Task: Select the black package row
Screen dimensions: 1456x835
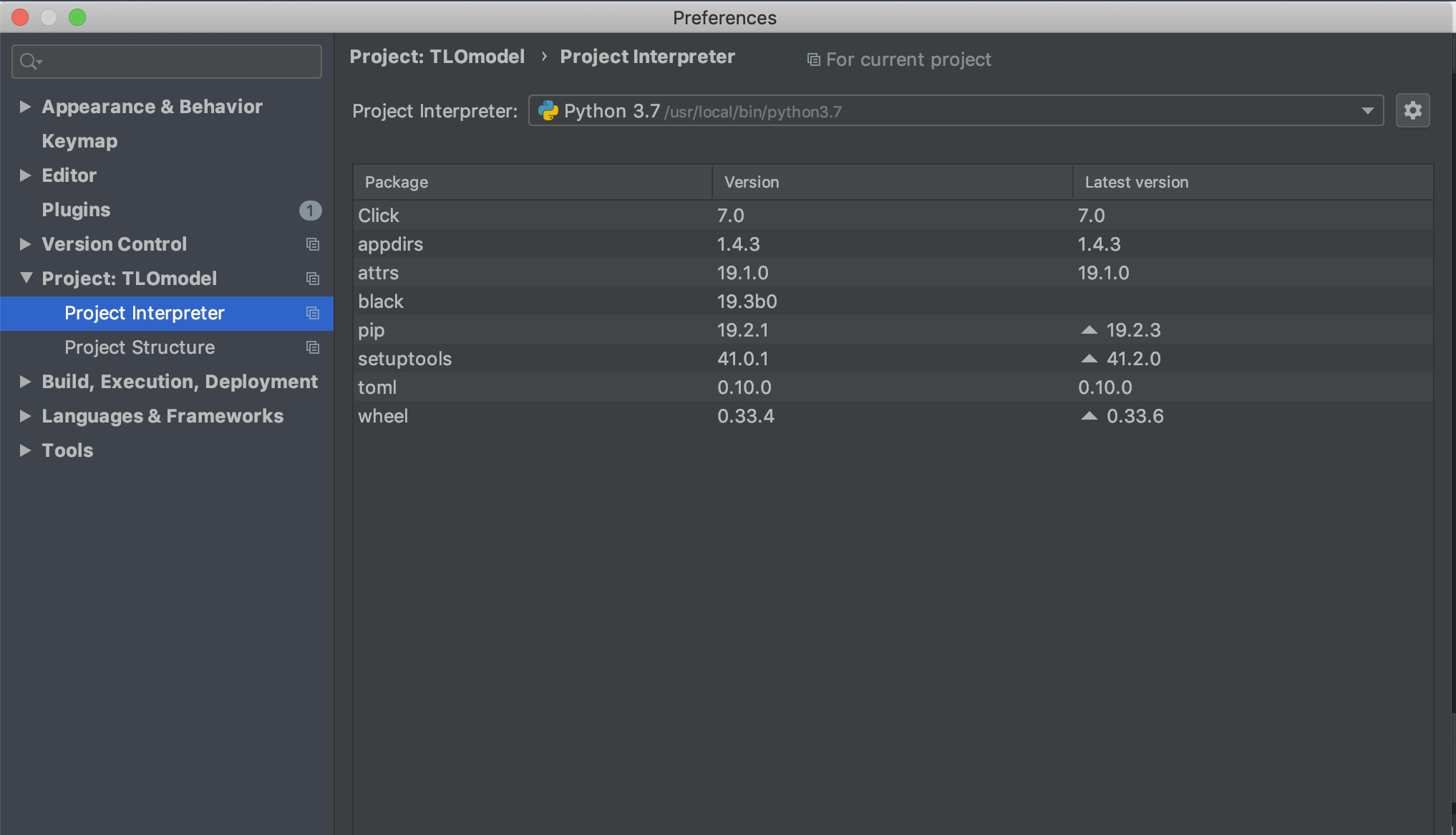Action: coord(893,301)
